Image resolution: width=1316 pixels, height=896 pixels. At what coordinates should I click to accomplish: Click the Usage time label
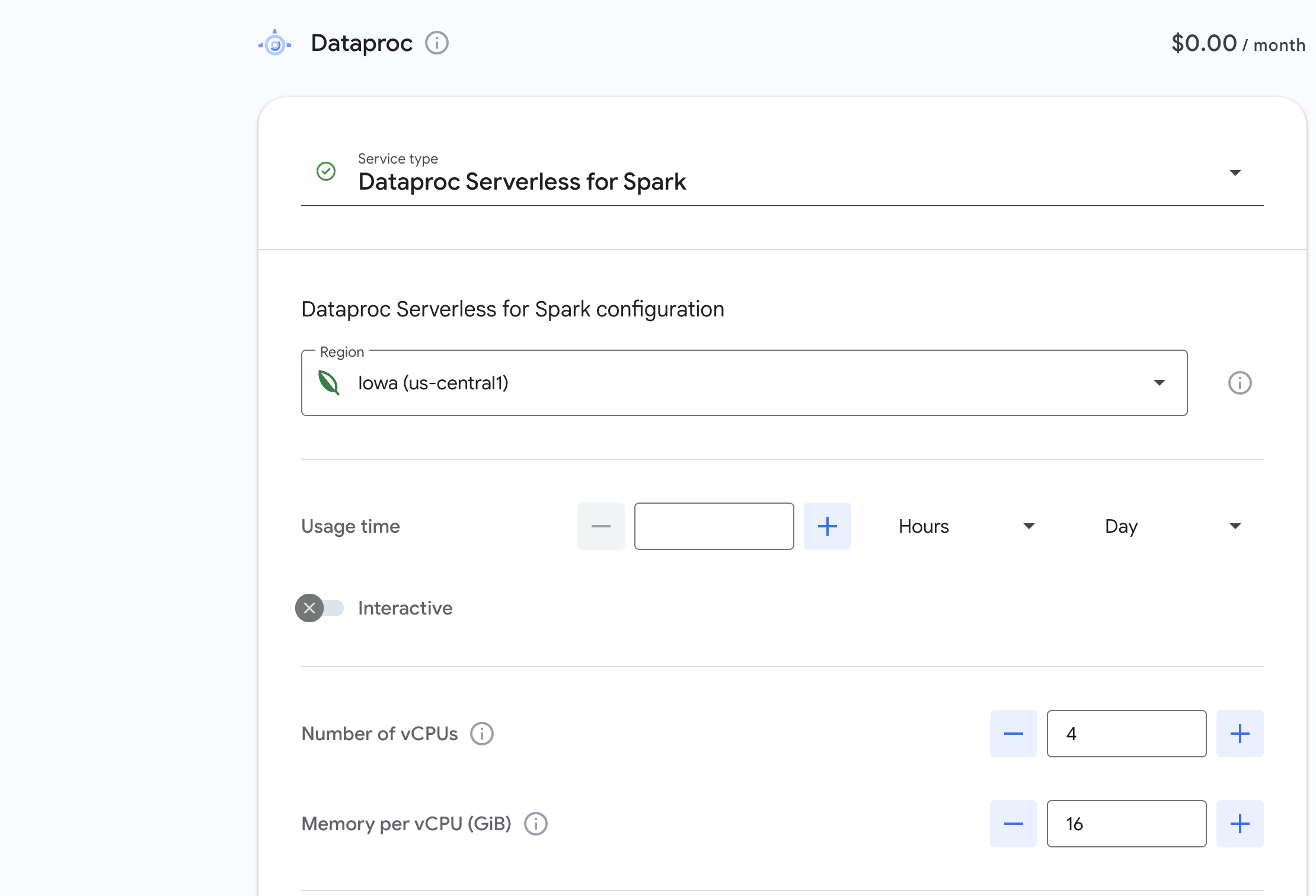pyautogui.click(x=350, y=526)
